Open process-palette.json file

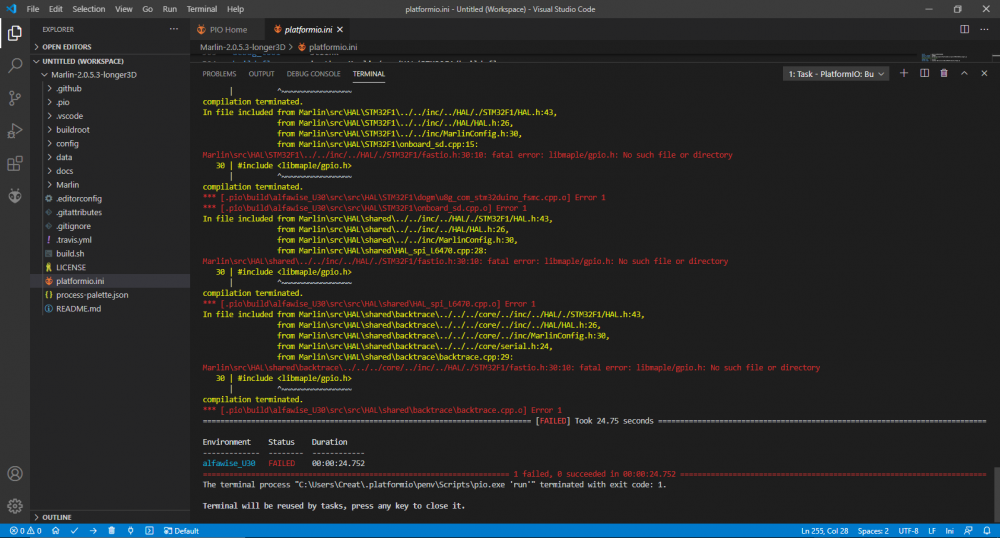click(110, 294)
